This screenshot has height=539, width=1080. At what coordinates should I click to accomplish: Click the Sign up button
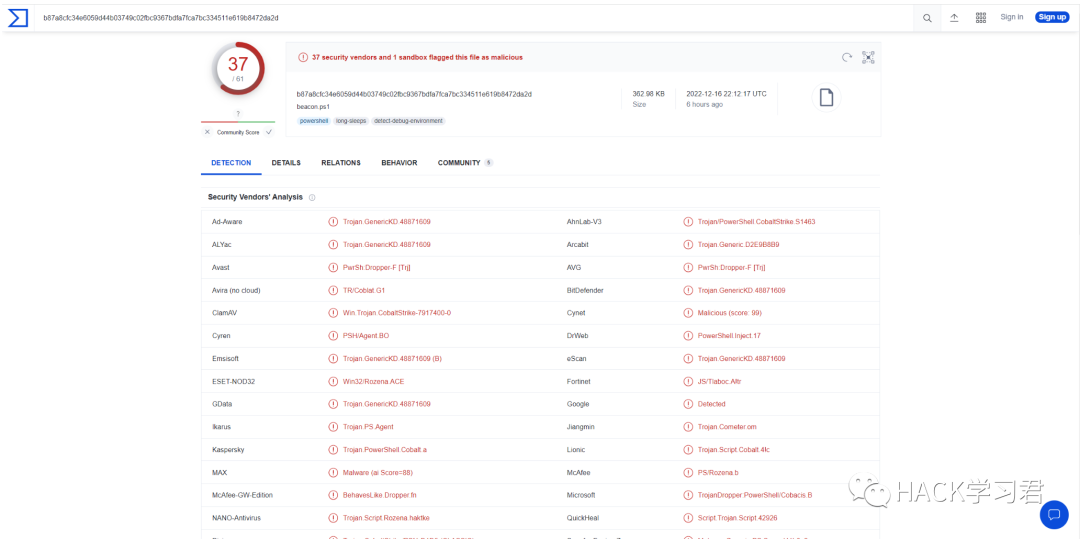[1052, 17]
